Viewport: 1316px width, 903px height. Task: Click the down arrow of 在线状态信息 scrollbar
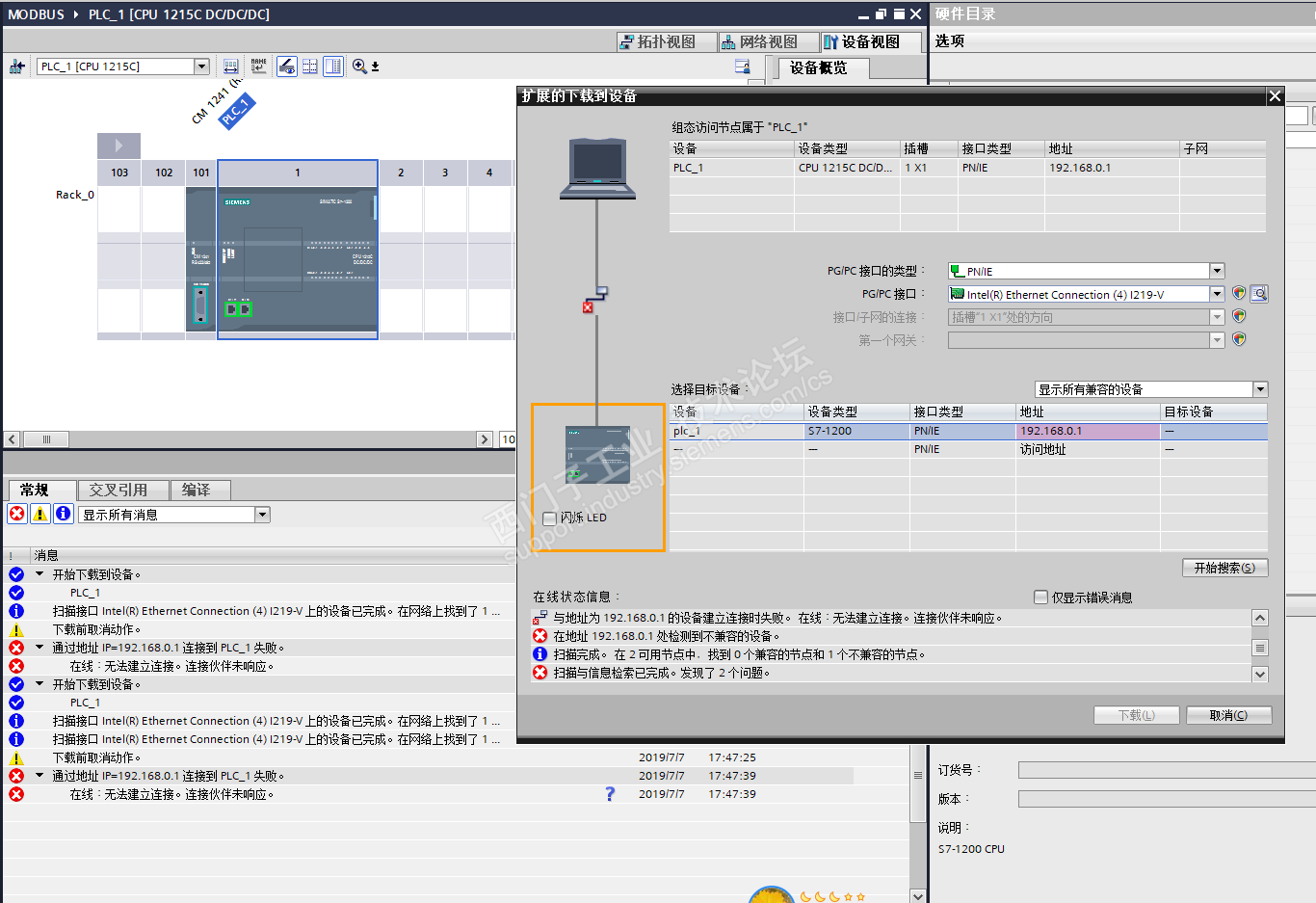point(1260,675)
